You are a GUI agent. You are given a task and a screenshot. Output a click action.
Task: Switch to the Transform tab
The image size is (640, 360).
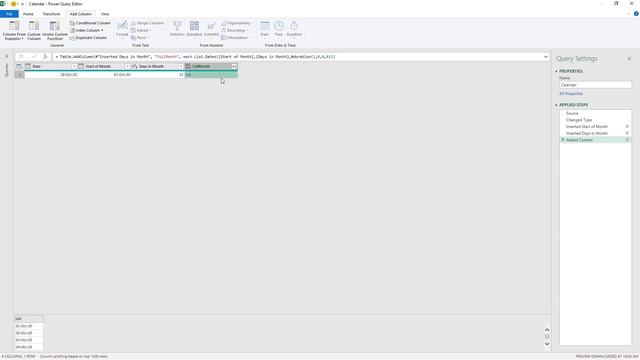pos(51,14)
